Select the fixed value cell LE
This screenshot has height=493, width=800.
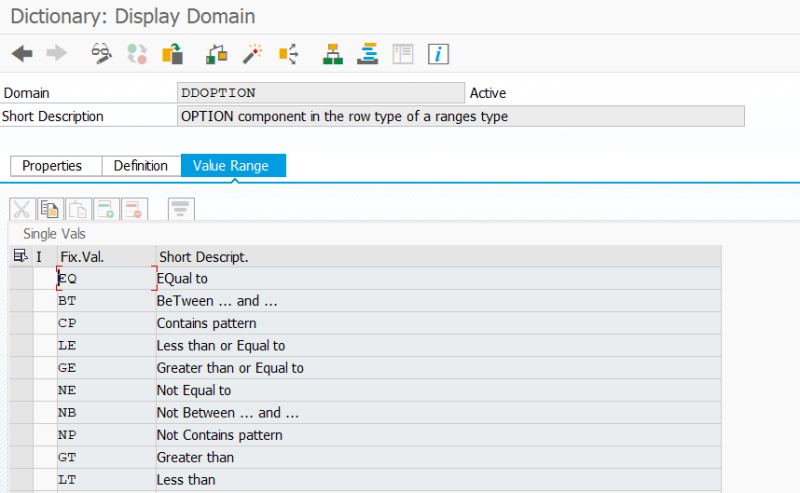pyautogui.click(x=107, y=346)
